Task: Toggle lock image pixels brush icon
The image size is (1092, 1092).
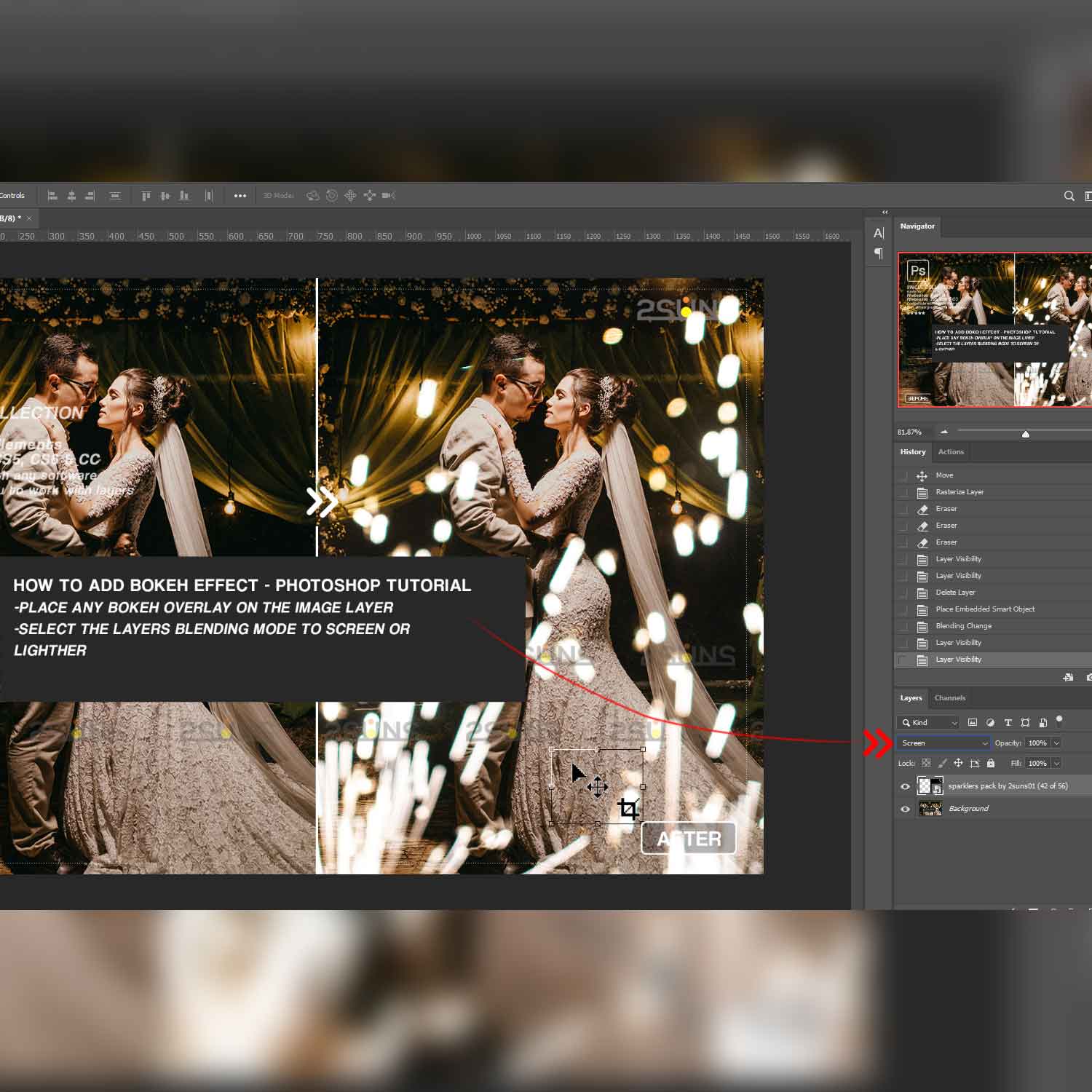Action: coord(942,763)
